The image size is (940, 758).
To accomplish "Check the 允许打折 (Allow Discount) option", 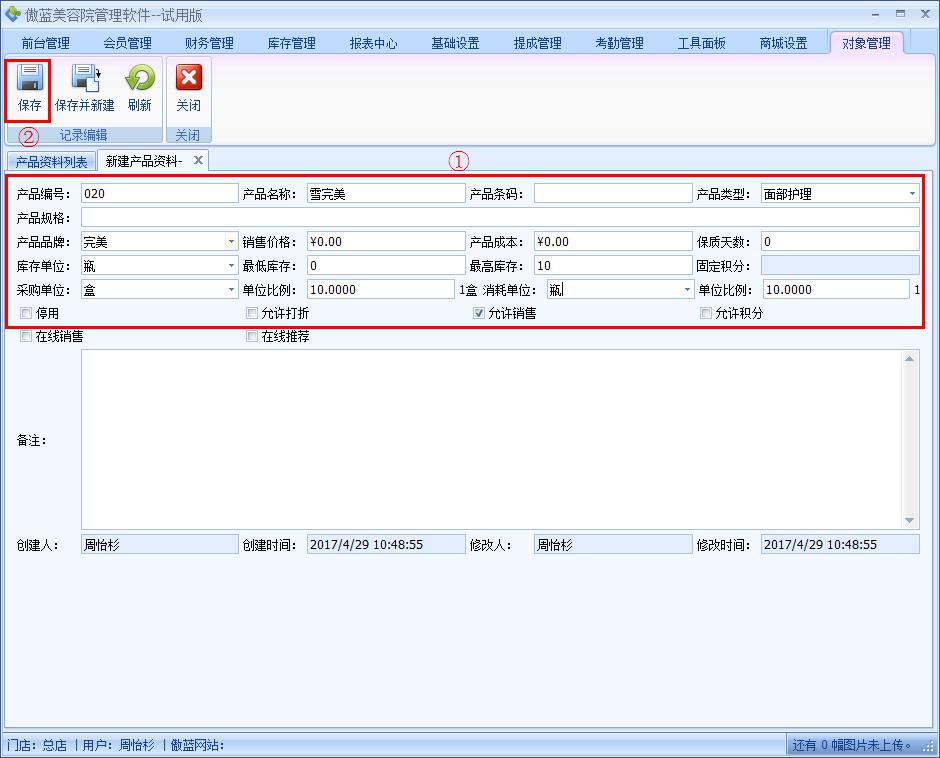I will click(251, 315).
